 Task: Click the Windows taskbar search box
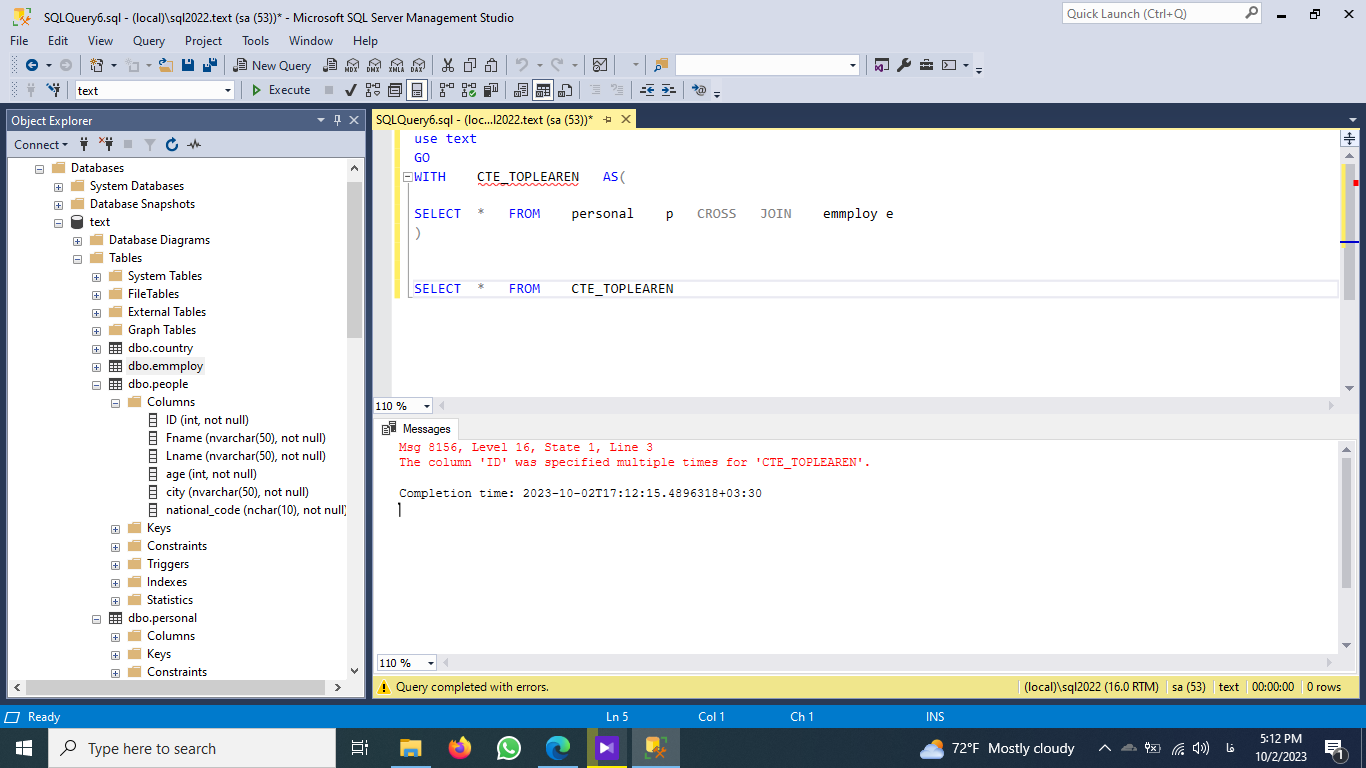pos(192,748)
